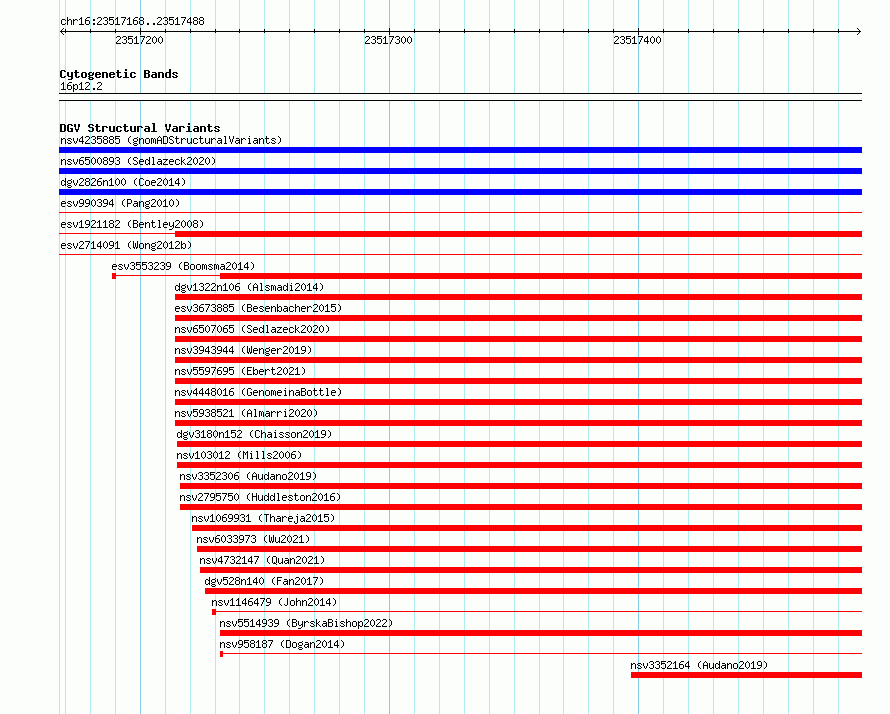The height and width of the screenshot is (714, 890).
Task: Click nsv958187 (Dogan2014) label
Action: (x=282, y=644)
